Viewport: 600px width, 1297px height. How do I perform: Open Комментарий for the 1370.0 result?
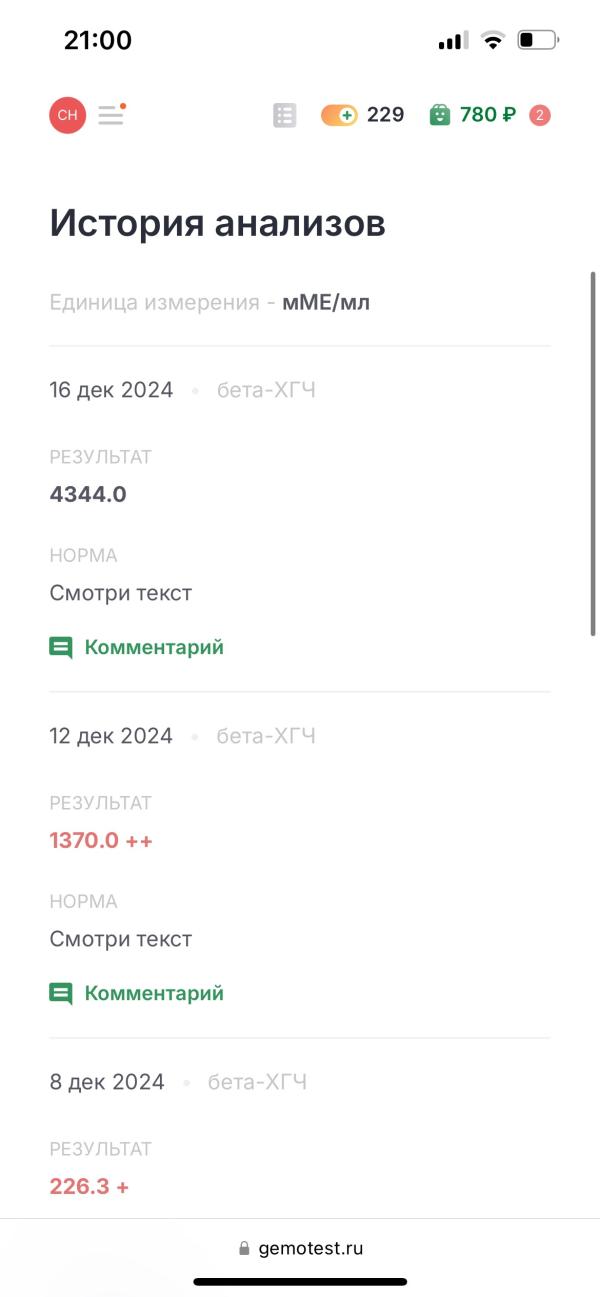point(154,993)
